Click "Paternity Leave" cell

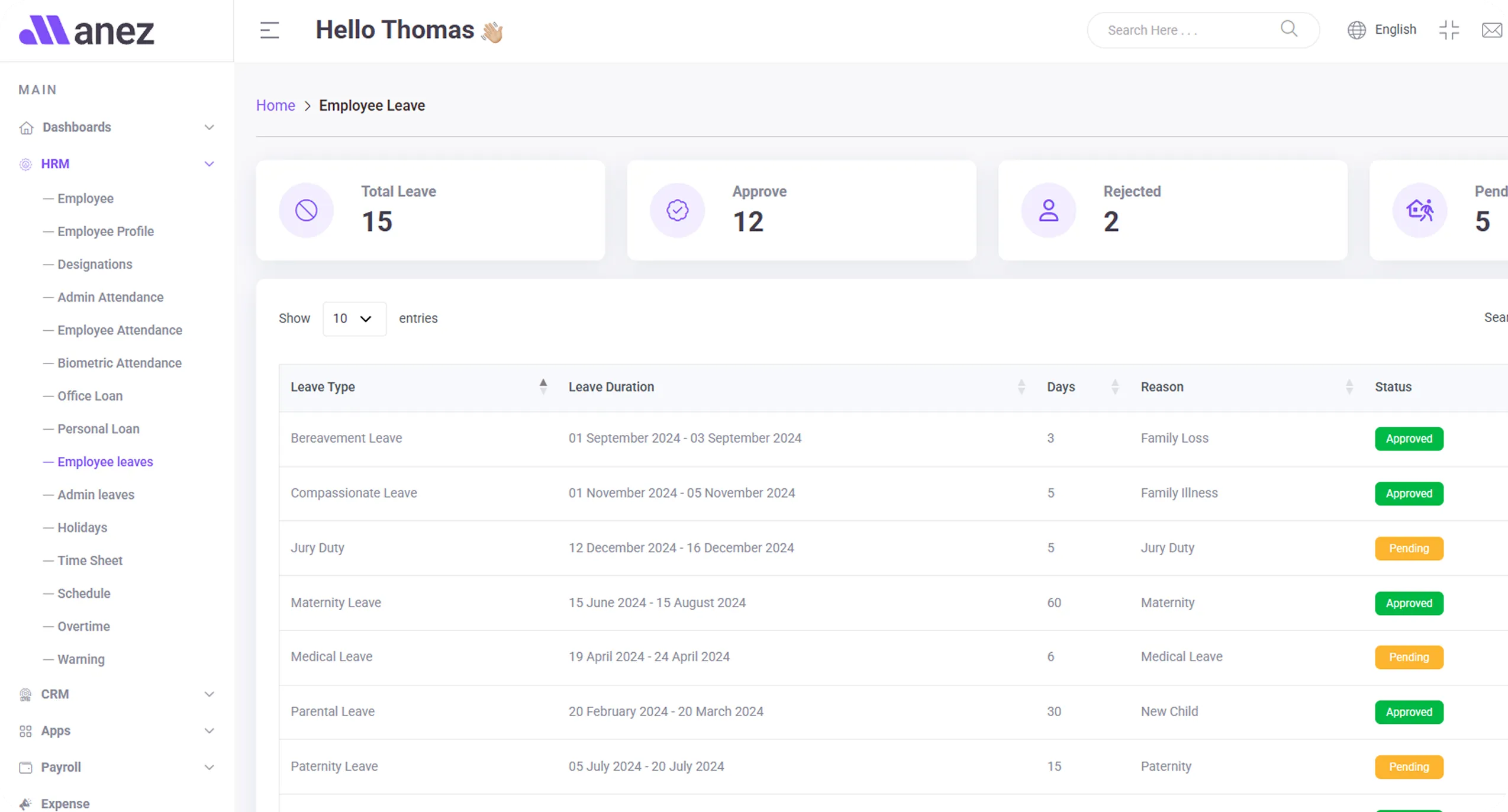coord(334,766)
